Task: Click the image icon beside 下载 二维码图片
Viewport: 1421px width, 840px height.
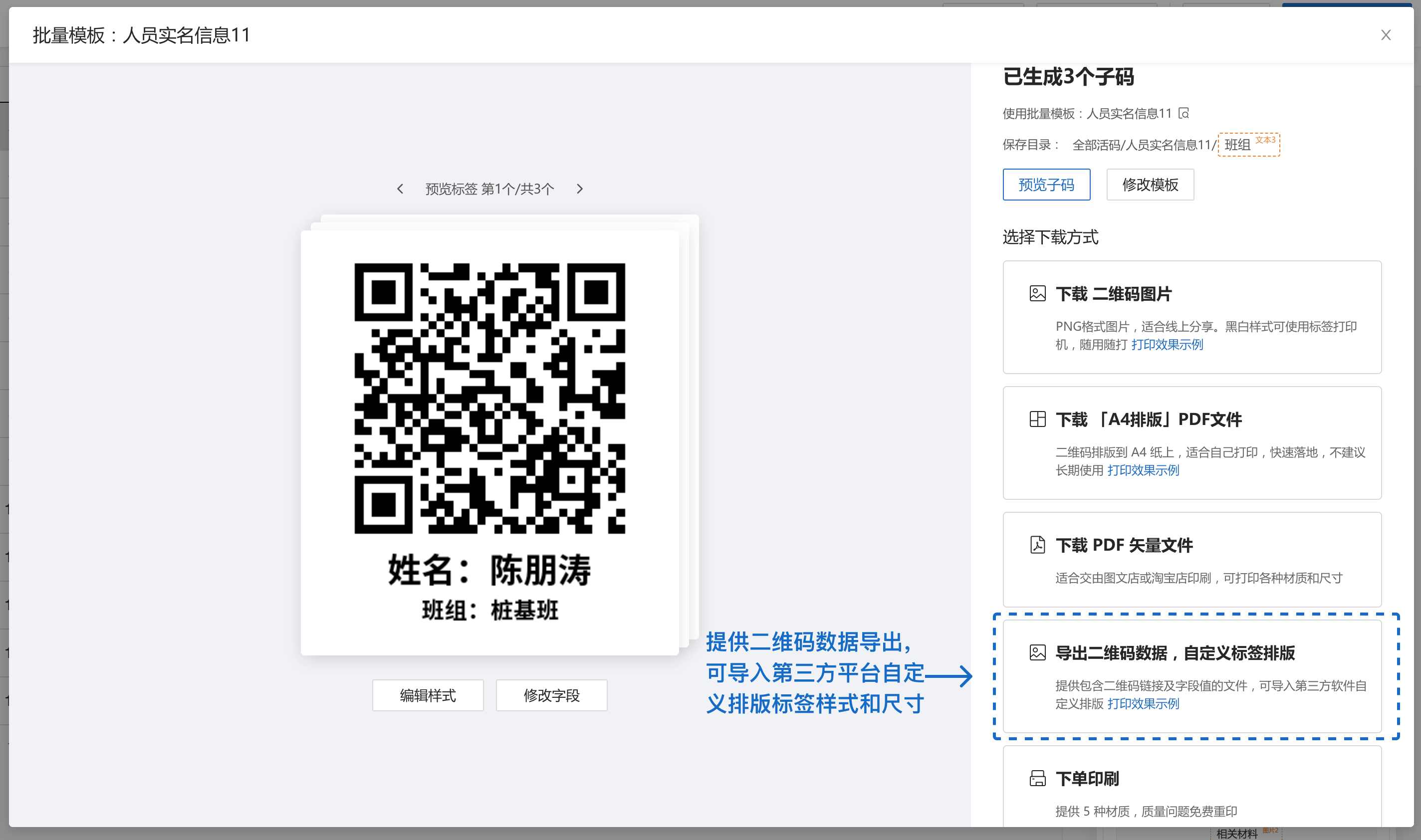Action: (1037, 294)
